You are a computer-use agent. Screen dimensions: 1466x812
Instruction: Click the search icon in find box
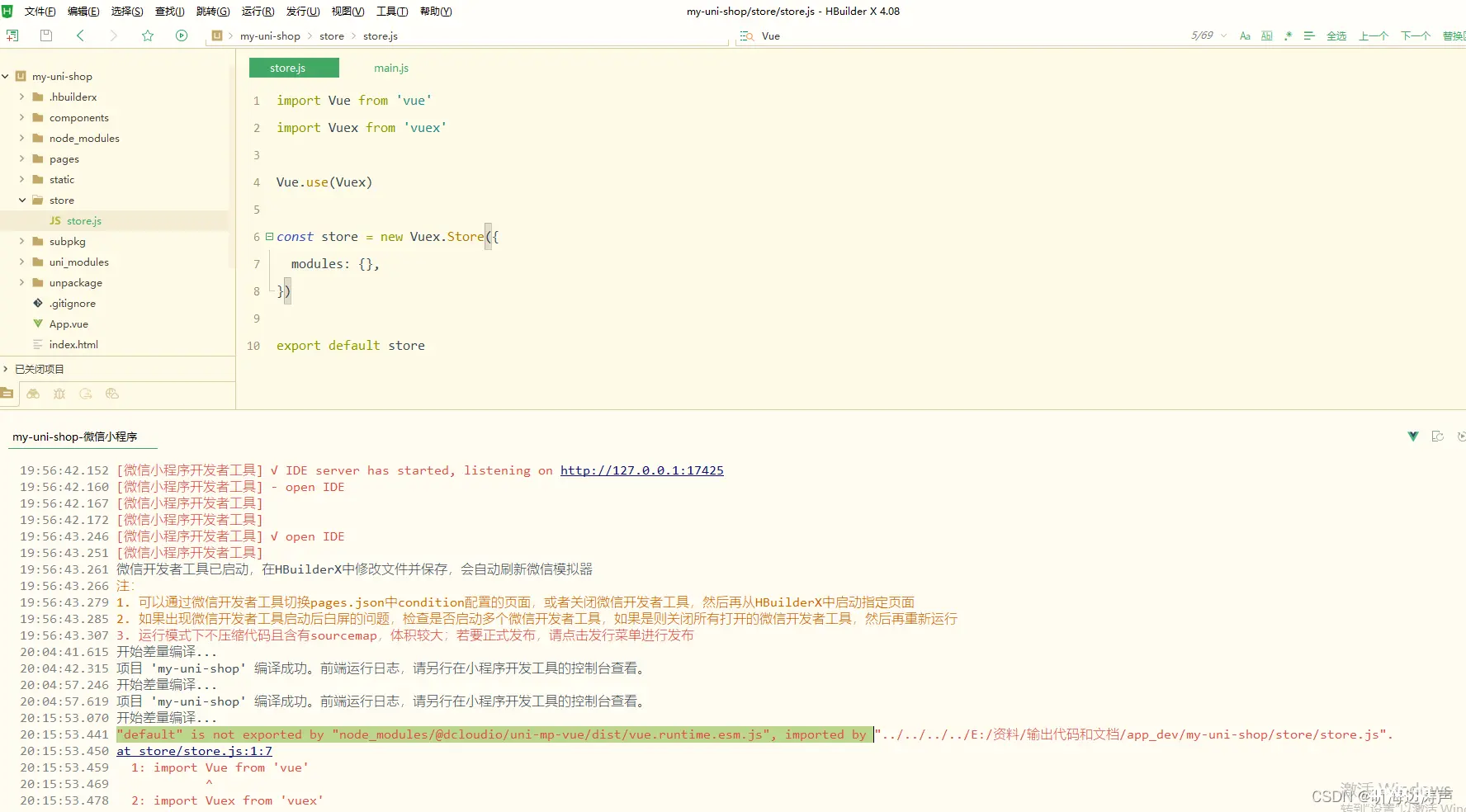pyautogui.click(x=746, y=36)
